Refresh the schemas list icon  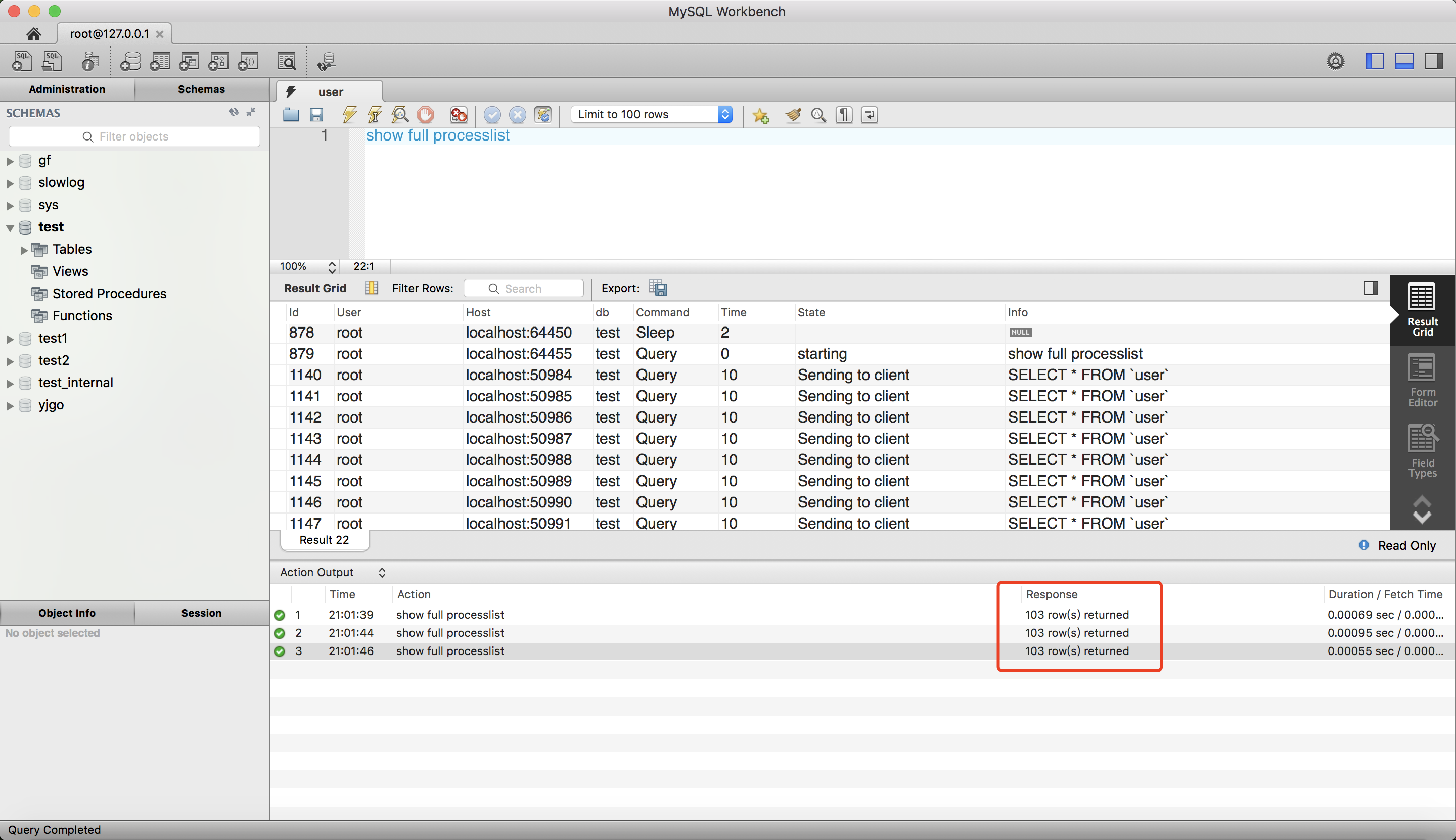(233, 112)
